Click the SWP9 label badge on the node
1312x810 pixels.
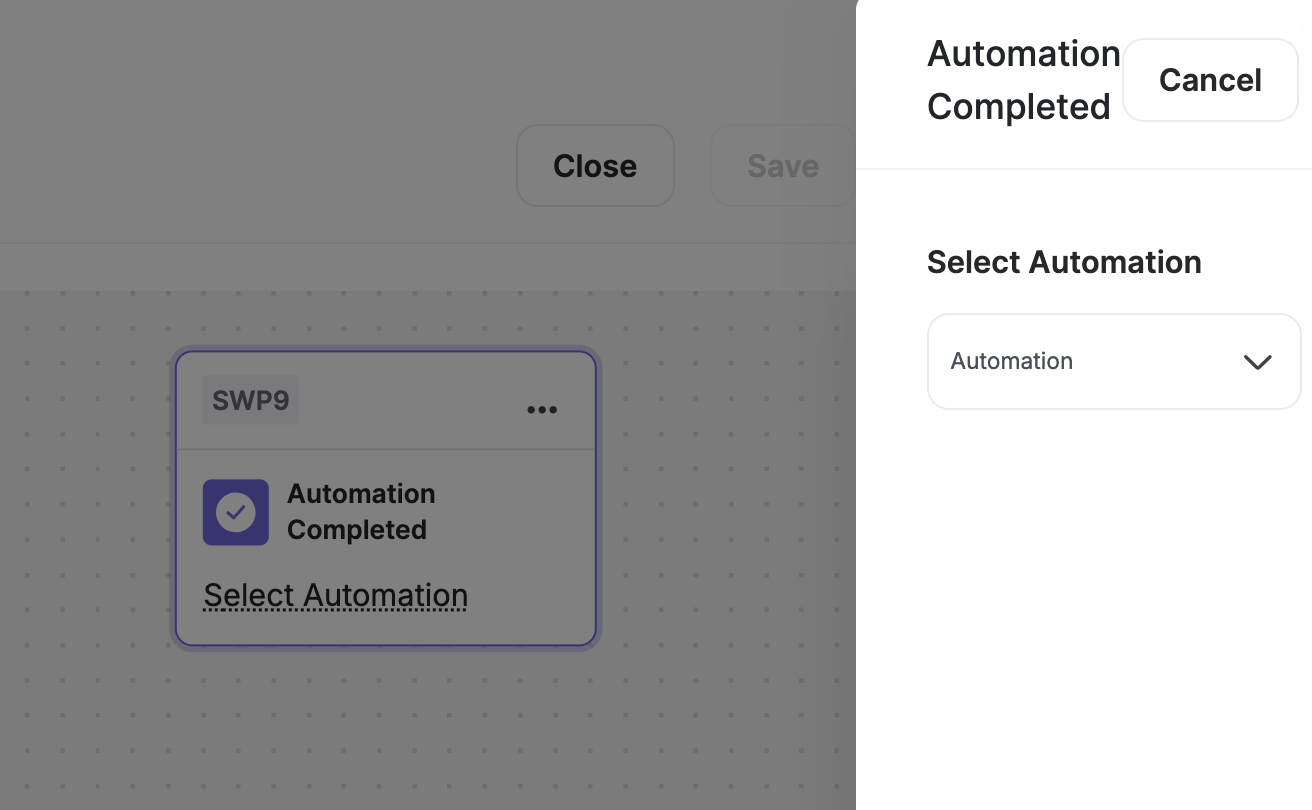click(249, 399)
